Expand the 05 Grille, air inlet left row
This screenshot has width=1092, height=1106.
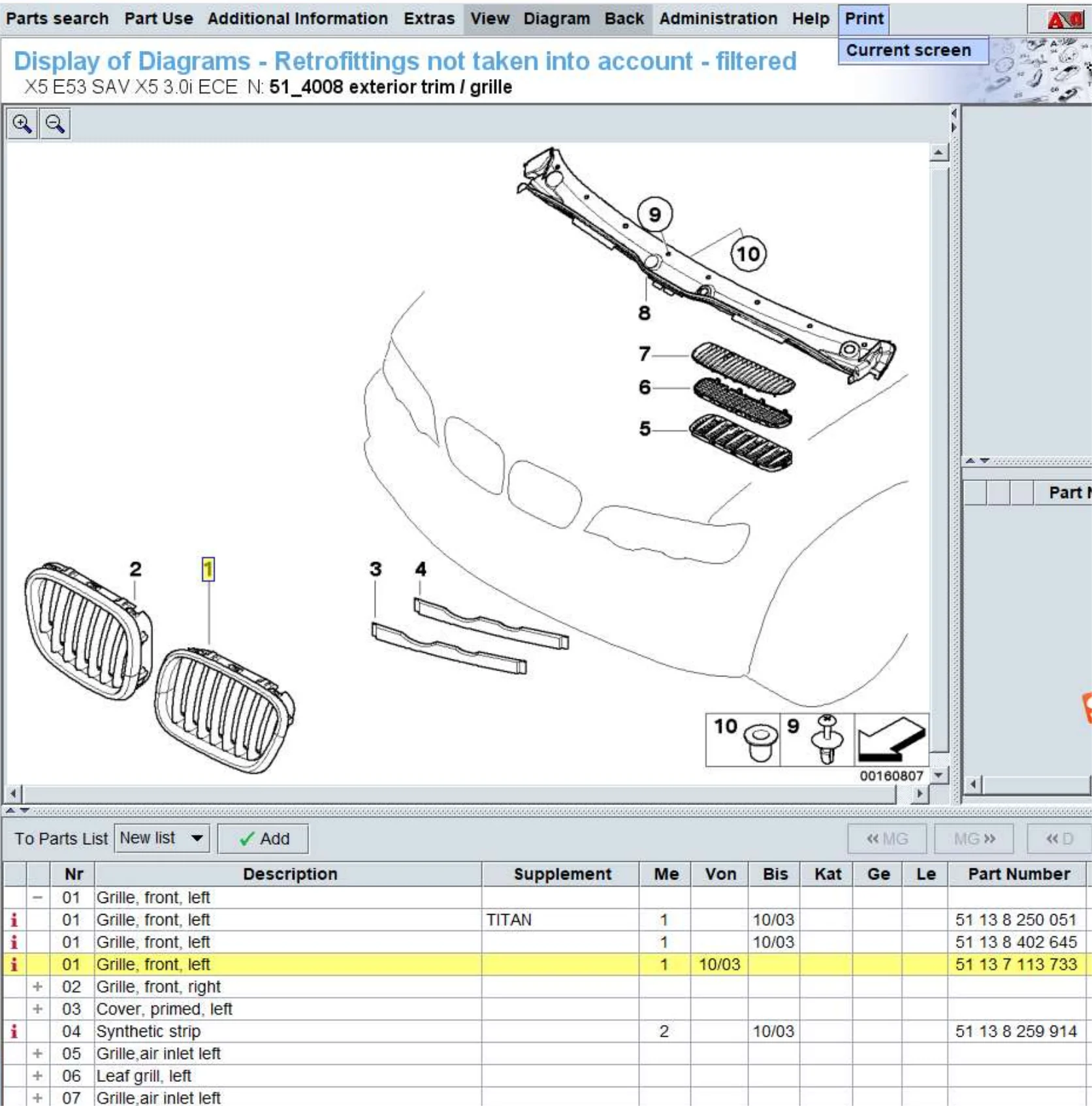tap(38, 1054)
